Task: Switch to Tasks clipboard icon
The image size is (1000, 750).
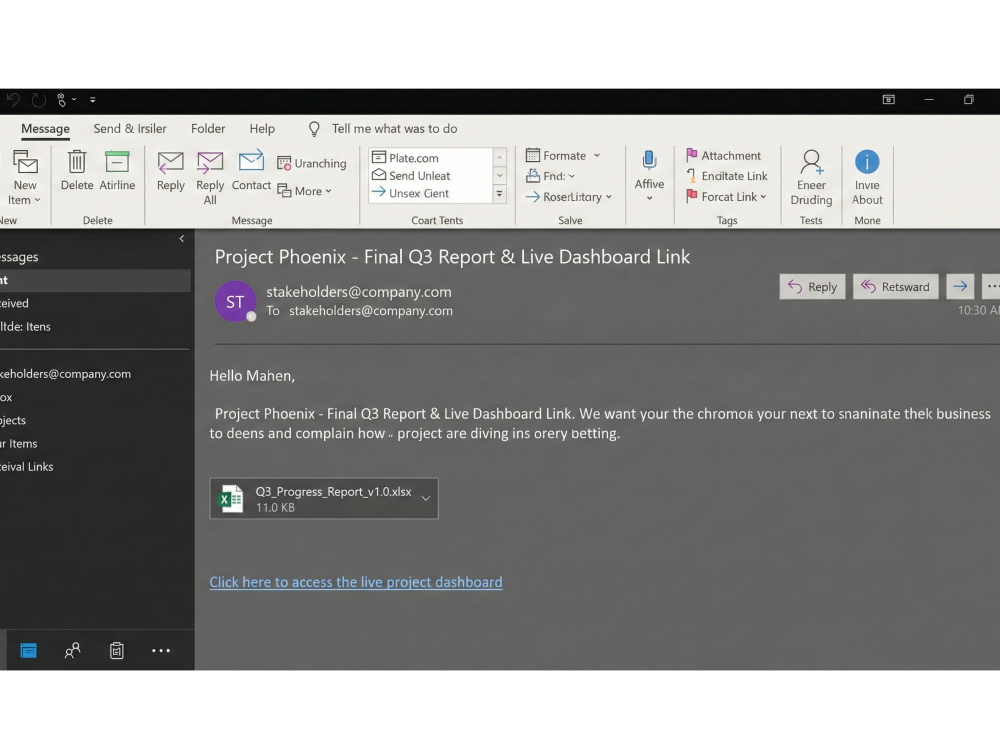Action: pyautogui.click(x=117, y=651)
